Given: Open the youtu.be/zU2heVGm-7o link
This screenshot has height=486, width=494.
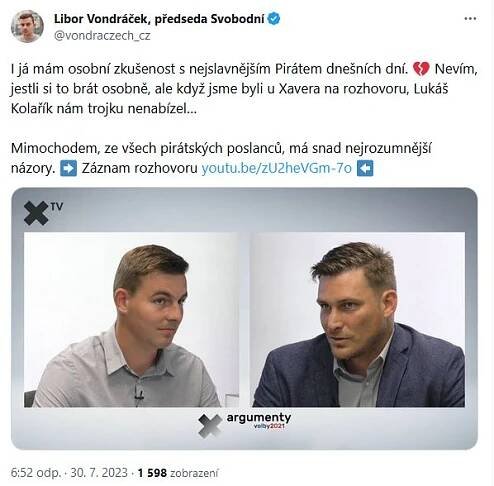Looking at the screenshot, I should coord(277,168).
